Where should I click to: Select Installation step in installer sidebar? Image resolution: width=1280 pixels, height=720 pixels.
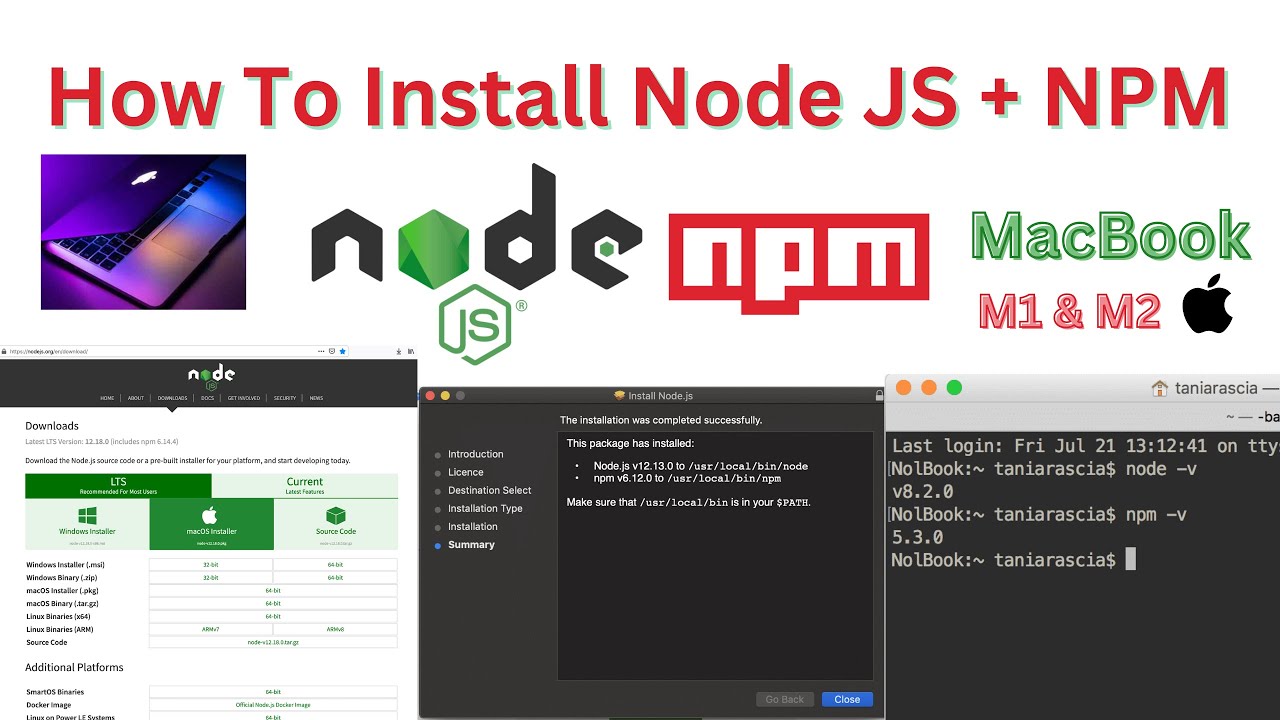472,526
